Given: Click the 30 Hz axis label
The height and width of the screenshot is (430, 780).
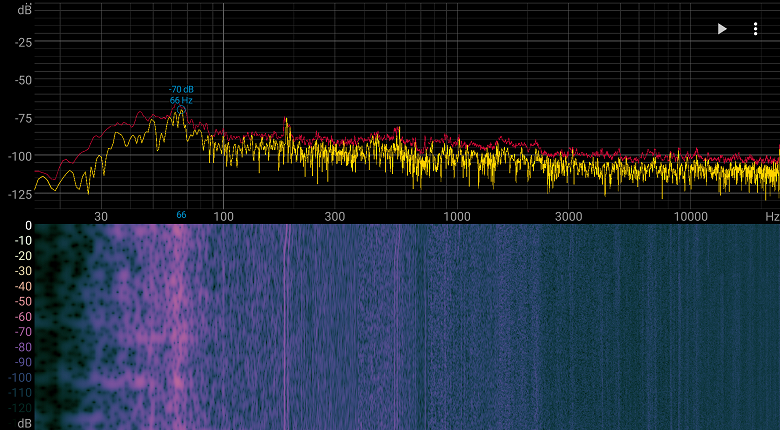Looking at the screenshot, I should pyautogui.click(x=101, y=216).
